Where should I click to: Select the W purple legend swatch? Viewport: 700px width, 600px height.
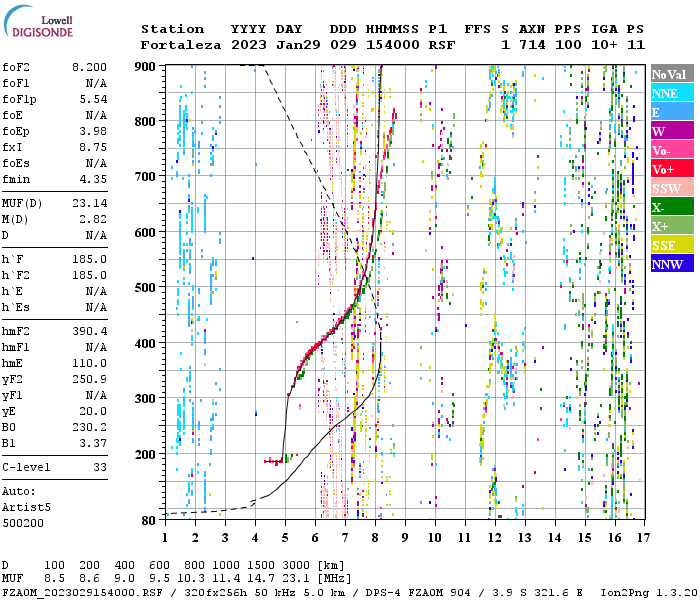(672, 131)
